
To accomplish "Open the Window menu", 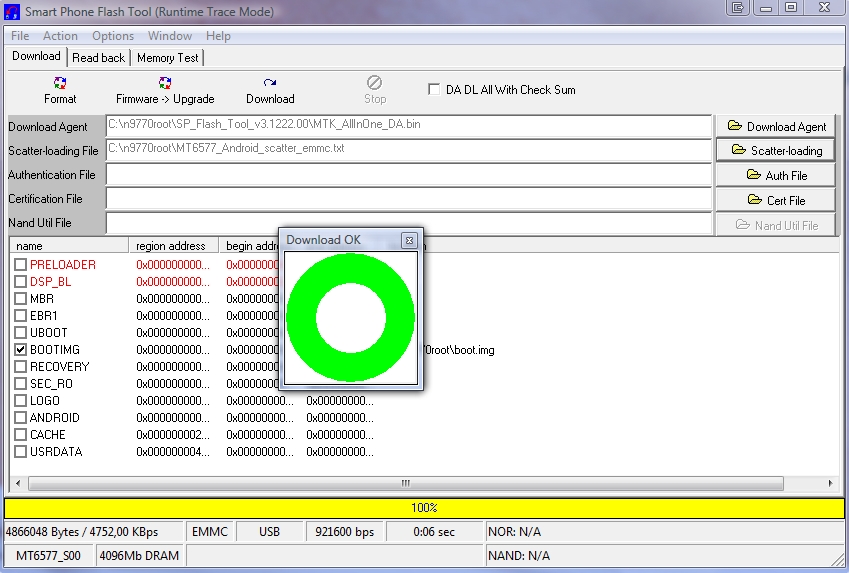I will (169, 36).
